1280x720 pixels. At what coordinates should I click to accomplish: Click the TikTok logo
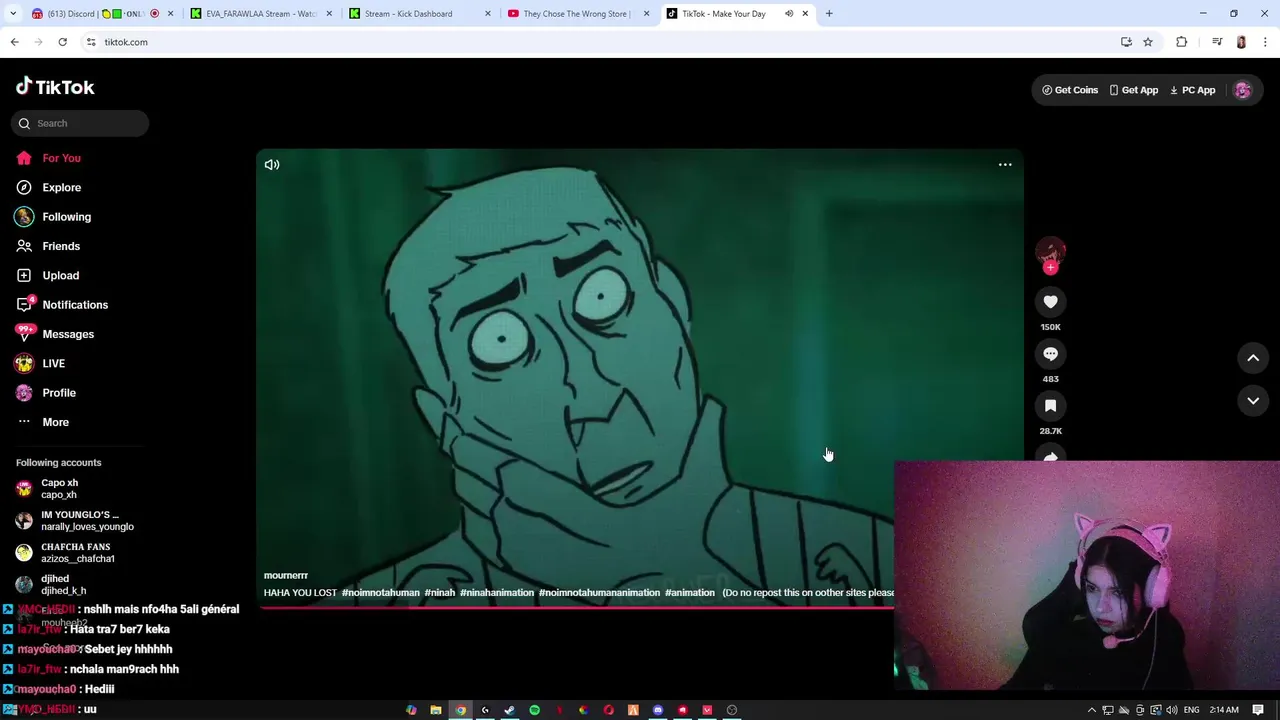pos(55,87)
